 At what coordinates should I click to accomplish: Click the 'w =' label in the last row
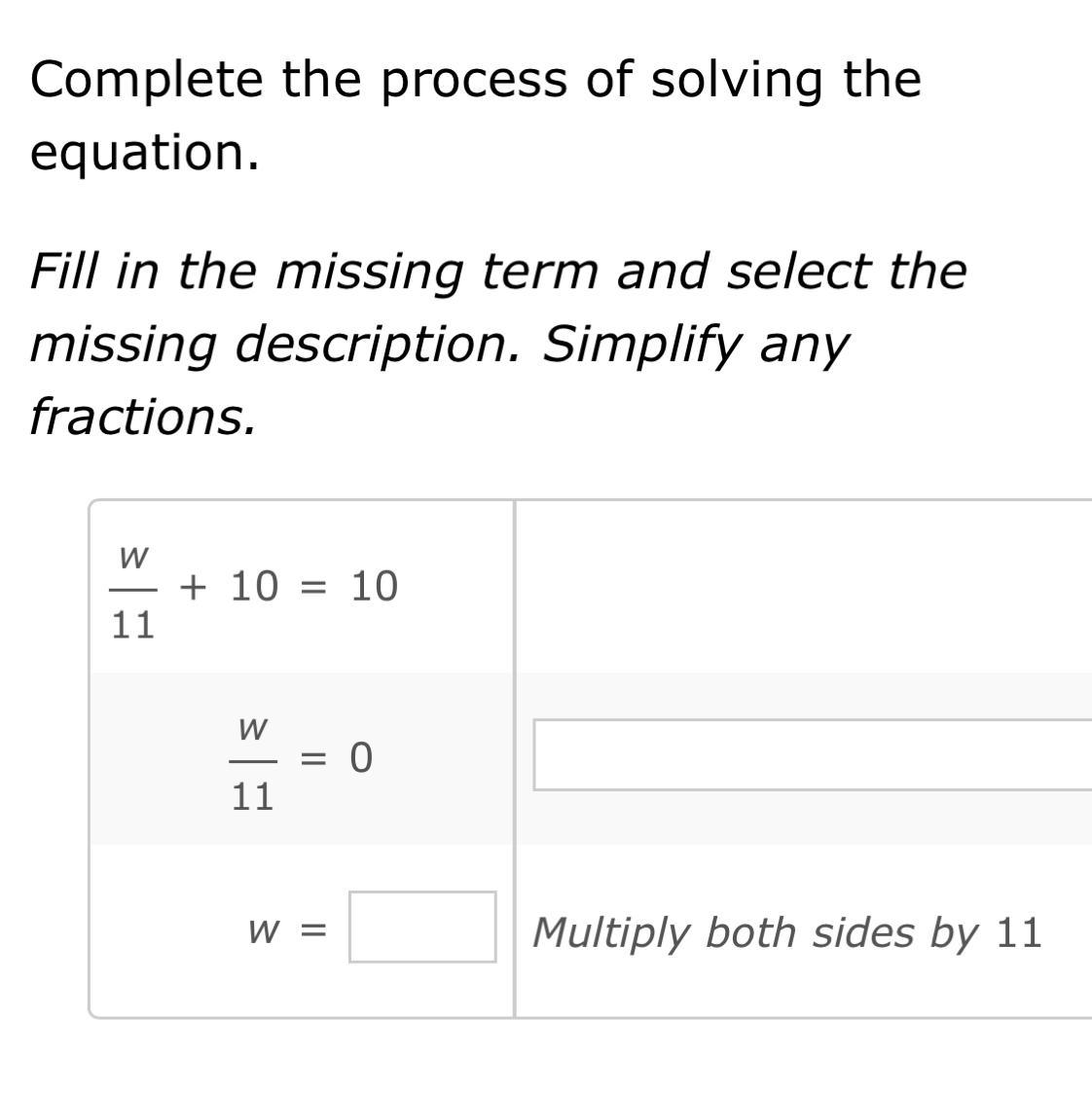click(286, 930)
